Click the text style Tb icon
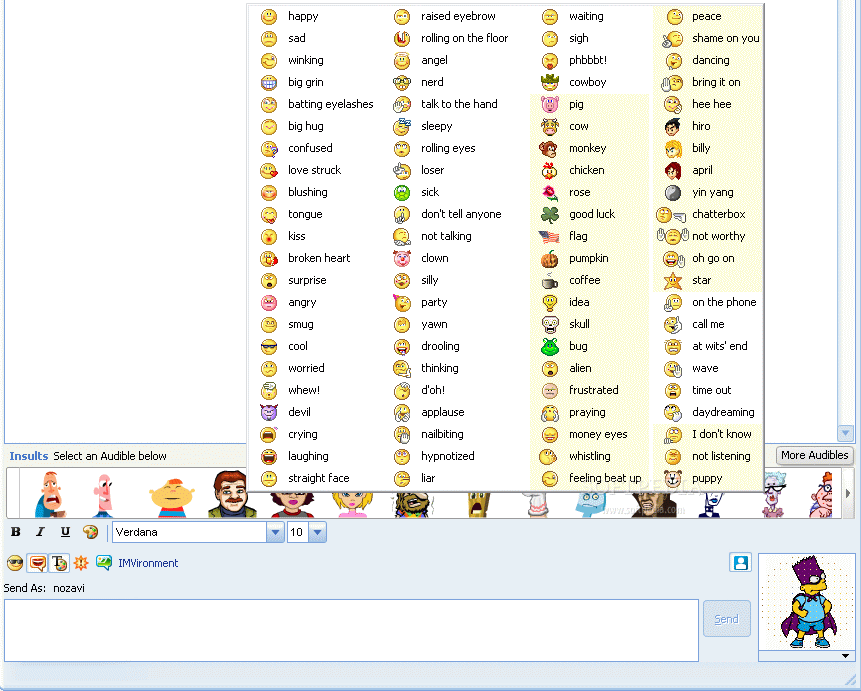The width and height of the screenshot is (861, 691). coord(58,563)
